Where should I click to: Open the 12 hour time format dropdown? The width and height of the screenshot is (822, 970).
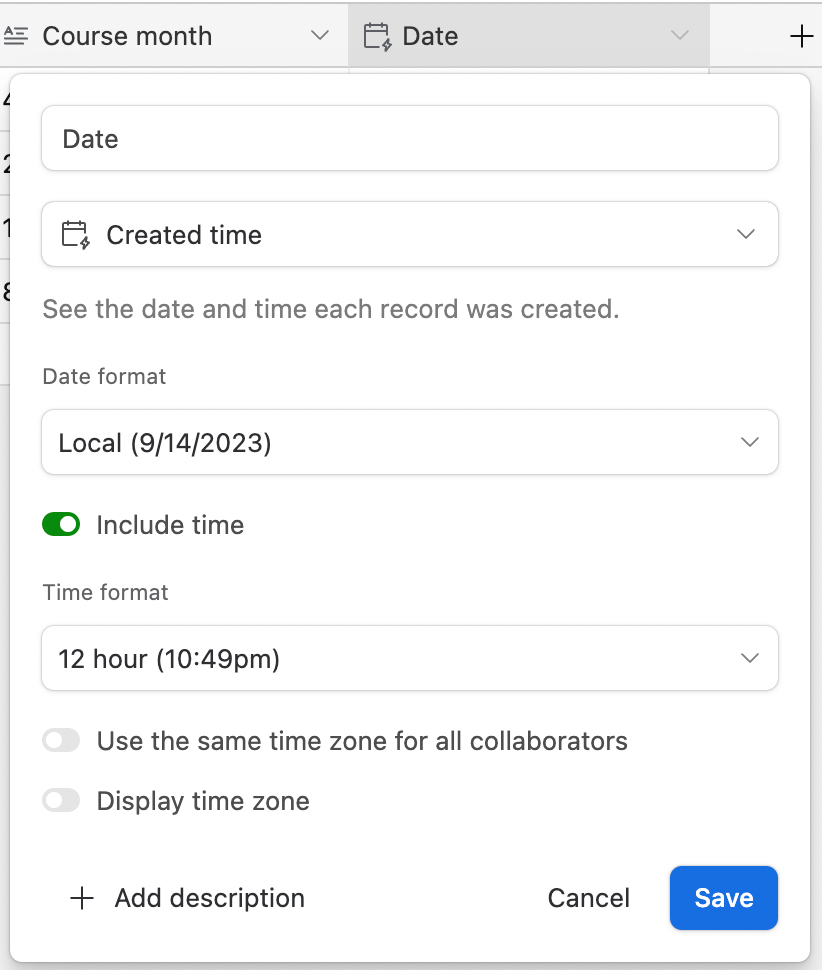click(409, 658)
